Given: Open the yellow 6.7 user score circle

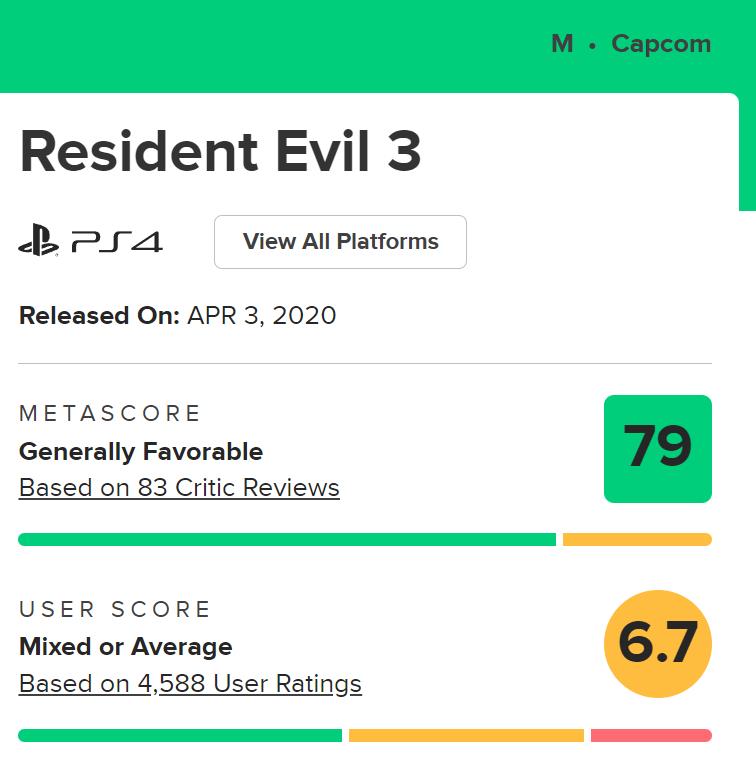Looking at the screenshot, I should coord(657,644).
